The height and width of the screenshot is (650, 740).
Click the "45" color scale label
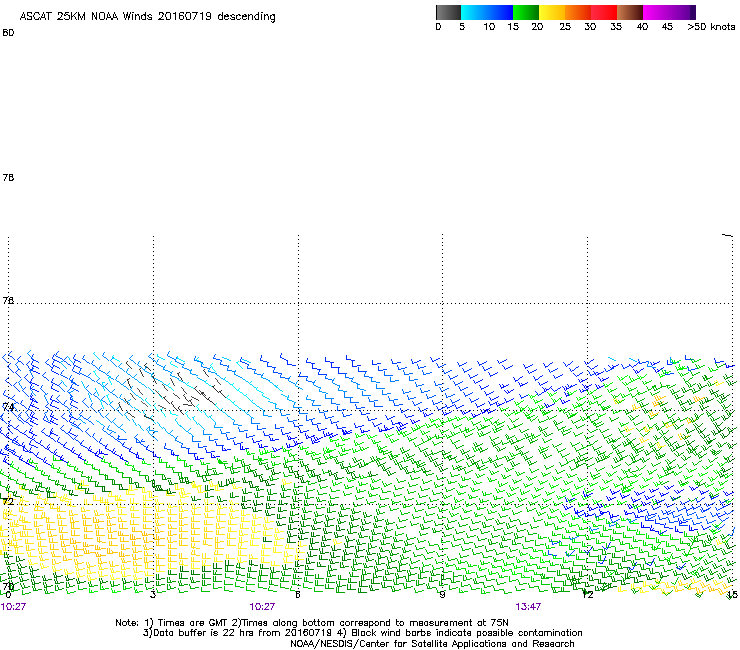pyautogui.click(x=667, y=27)
